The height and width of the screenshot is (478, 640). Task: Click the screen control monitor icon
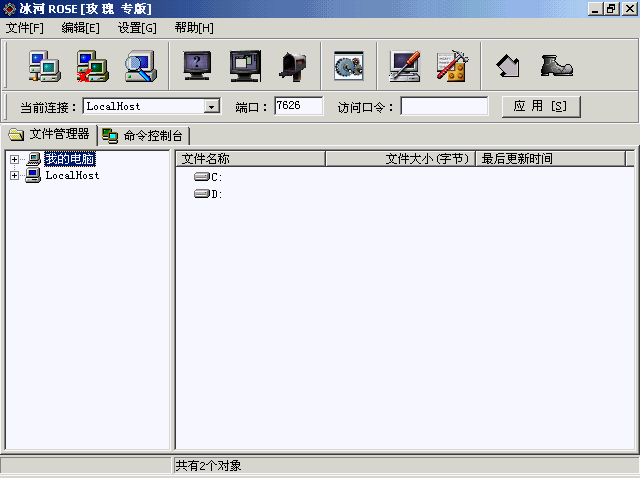[245, 66]
